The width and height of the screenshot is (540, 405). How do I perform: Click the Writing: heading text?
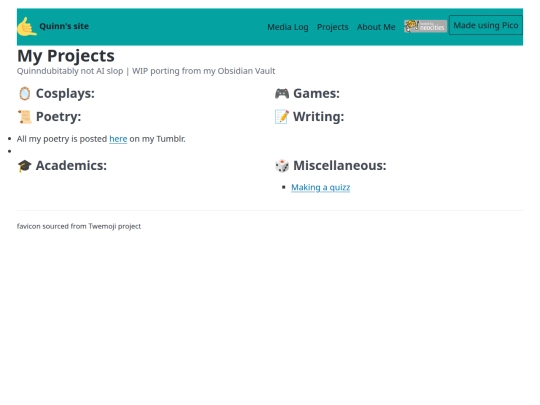coord(319,116)
